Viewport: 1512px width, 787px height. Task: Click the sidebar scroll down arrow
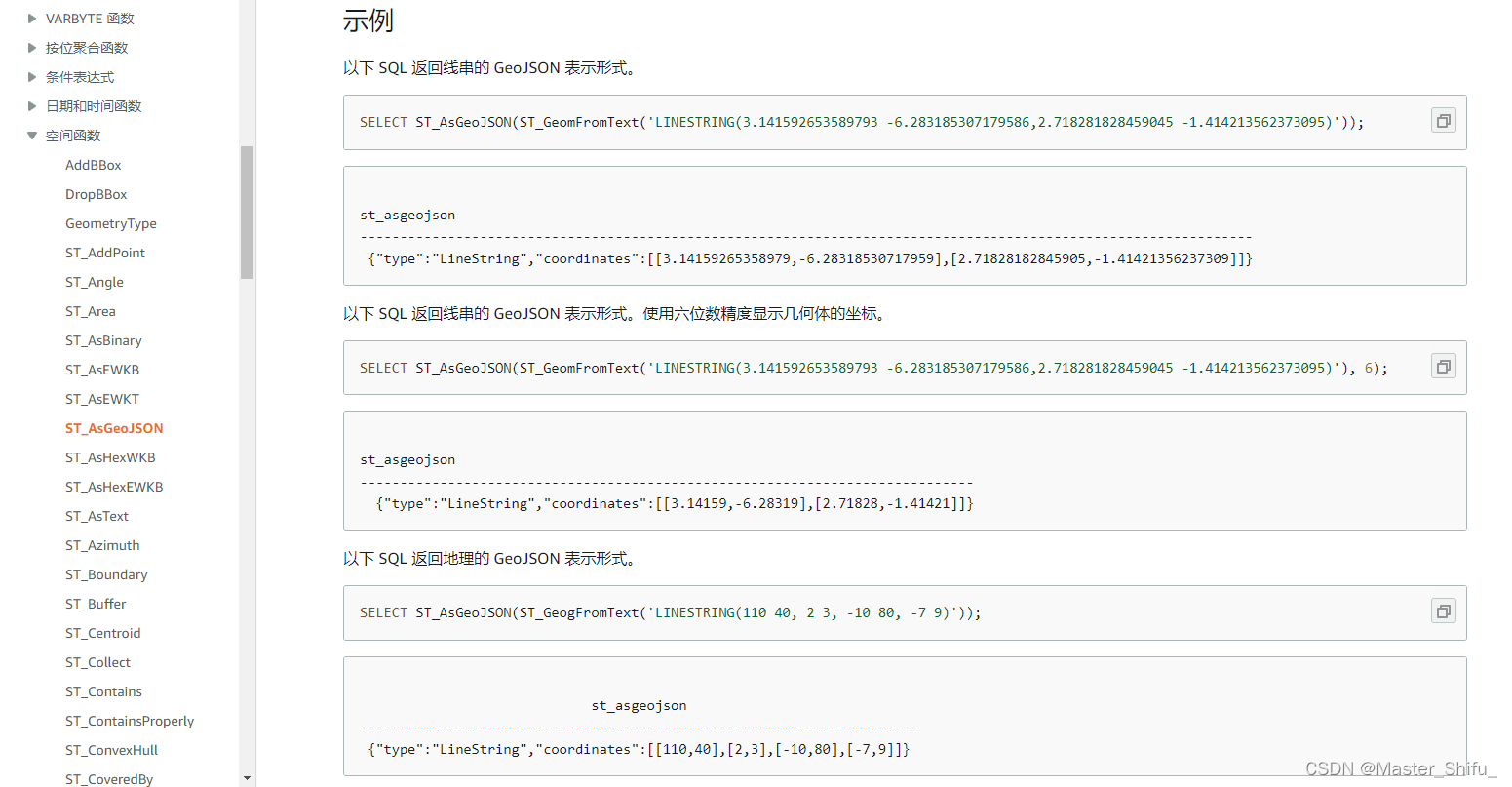[248, 778]
